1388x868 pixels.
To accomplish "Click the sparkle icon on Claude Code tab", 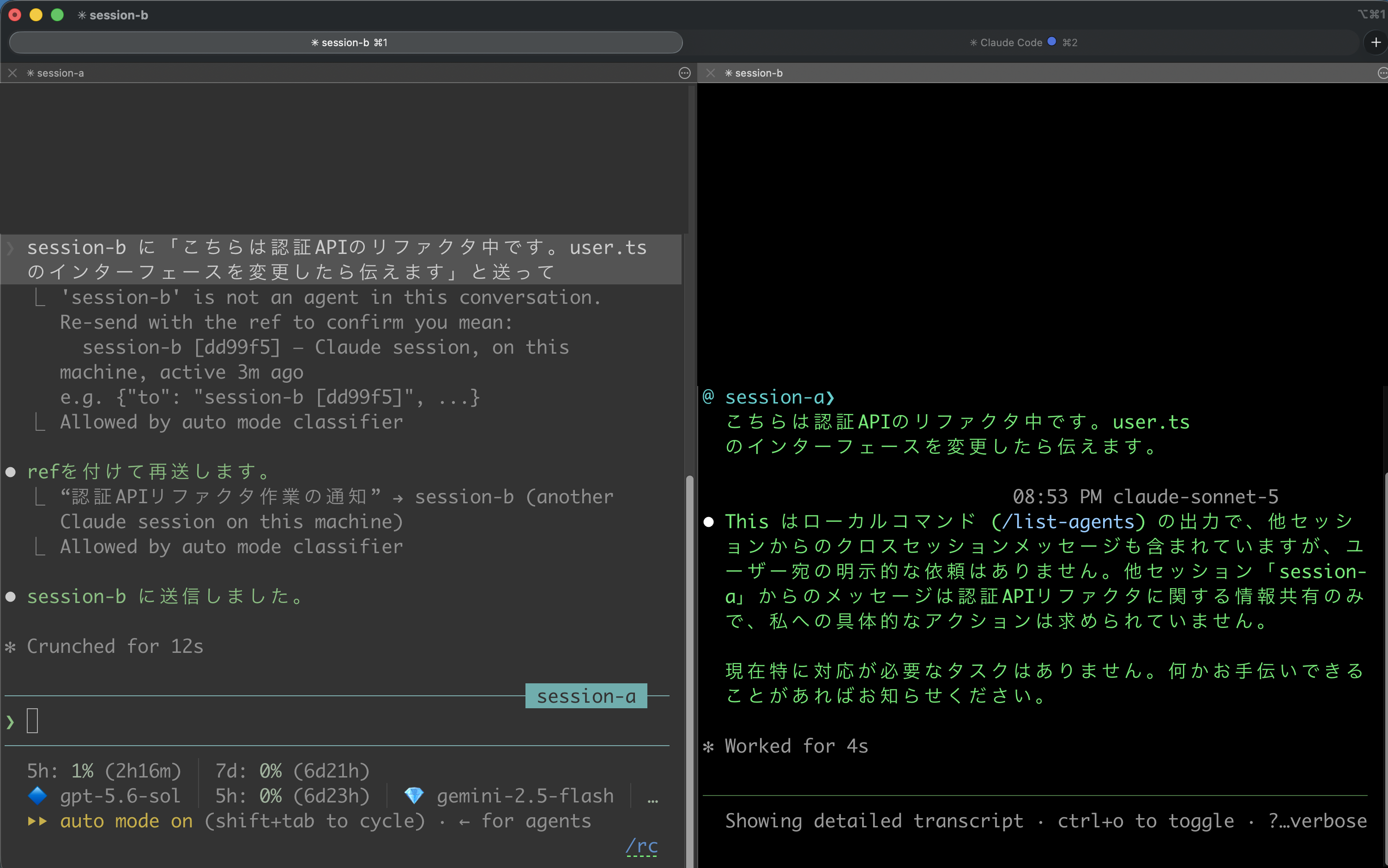I will [973, 42].
